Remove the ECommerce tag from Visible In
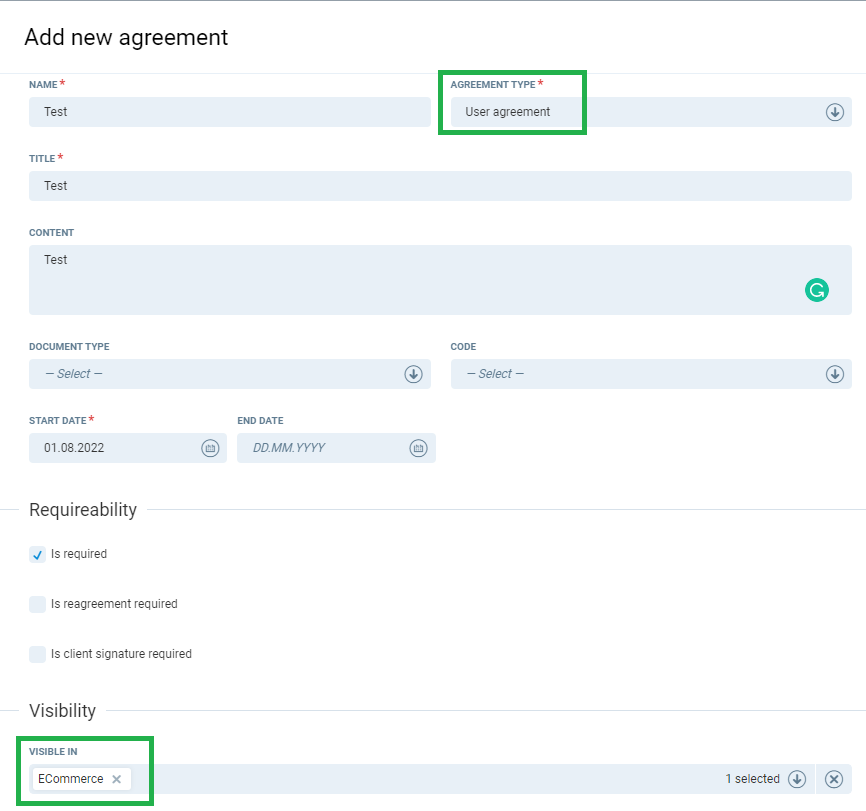866x811 pixels. [x=117, y=779]
